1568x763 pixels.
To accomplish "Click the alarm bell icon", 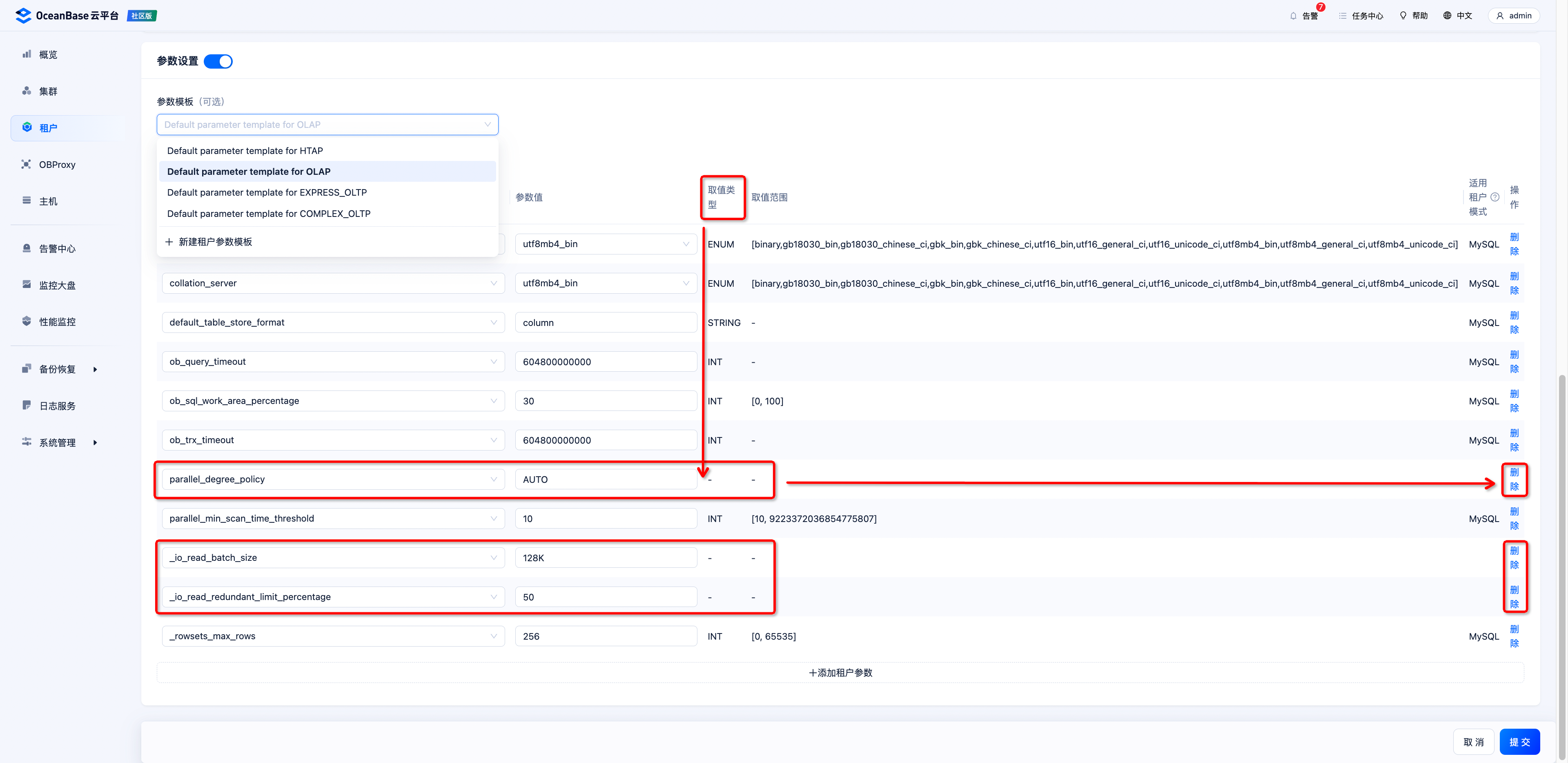I will click(1293, 16).
